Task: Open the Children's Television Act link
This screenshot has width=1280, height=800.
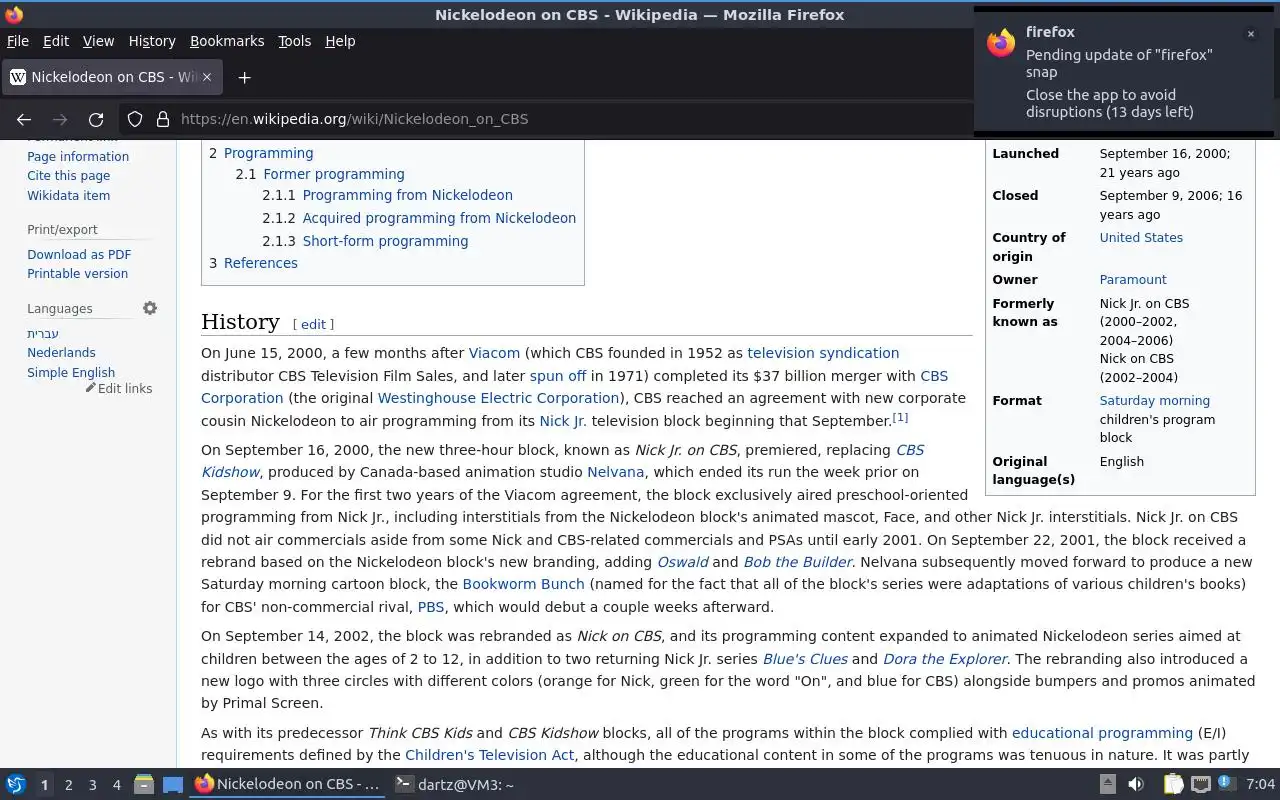Action: coord(490,755)
